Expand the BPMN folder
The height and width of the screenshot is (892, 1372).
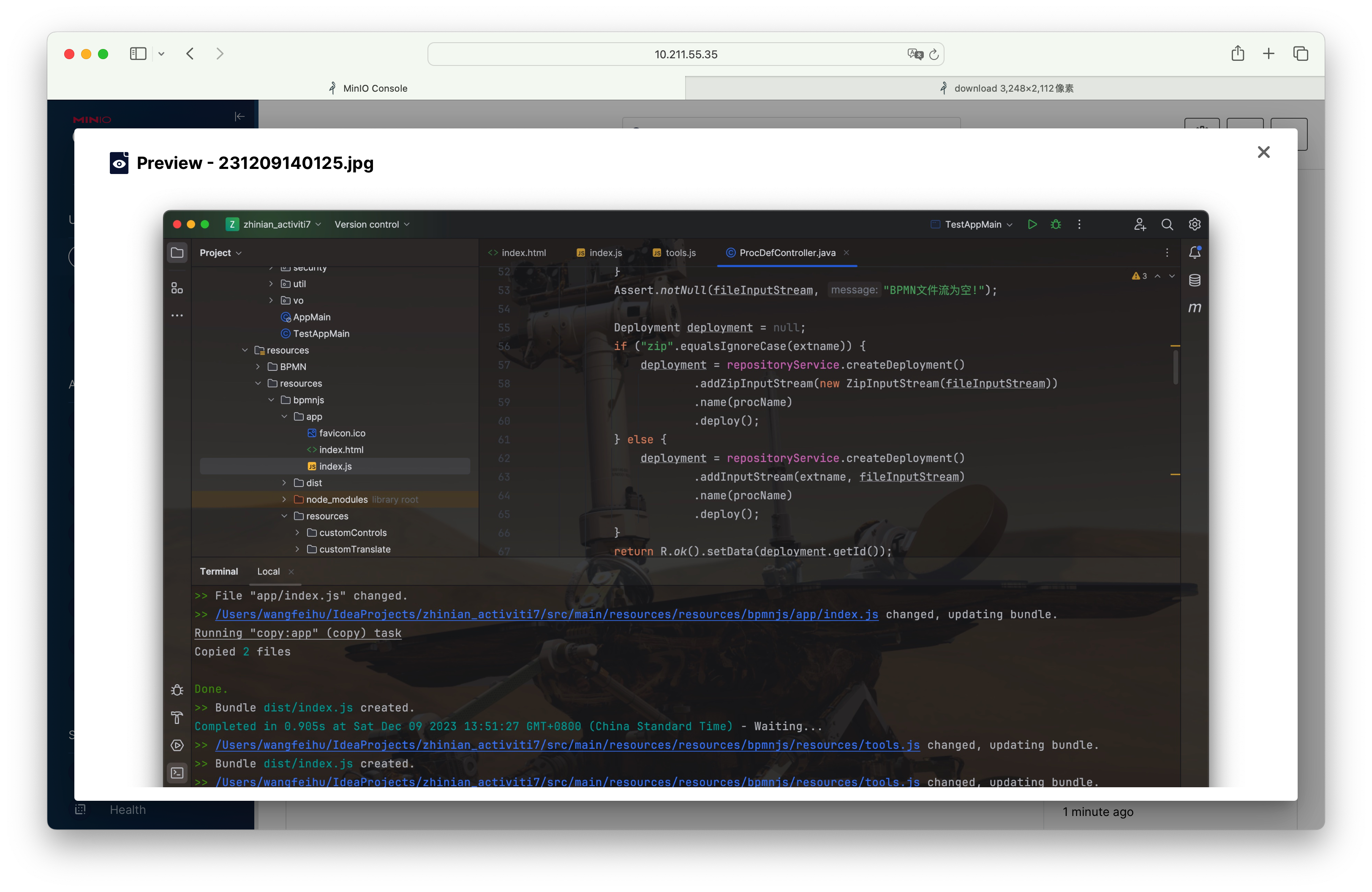coord(258,367)
